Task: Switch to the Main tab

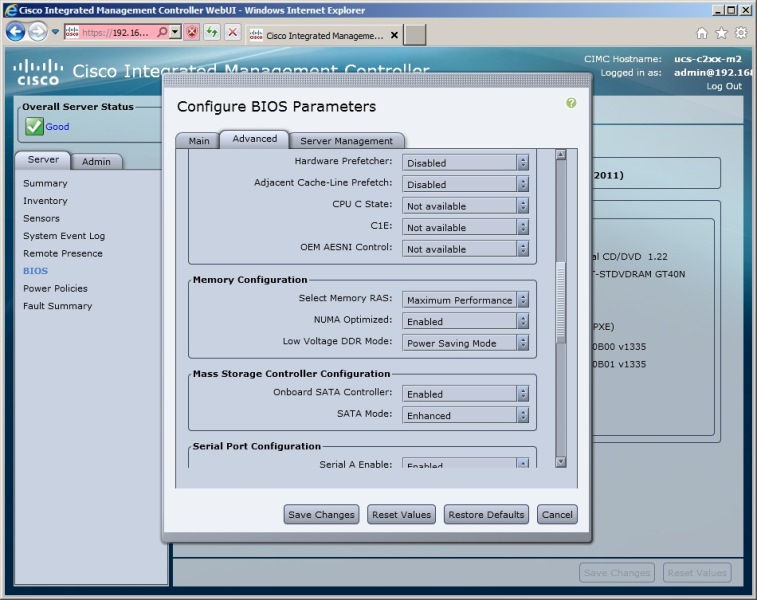Action: [x=198, y=140]
